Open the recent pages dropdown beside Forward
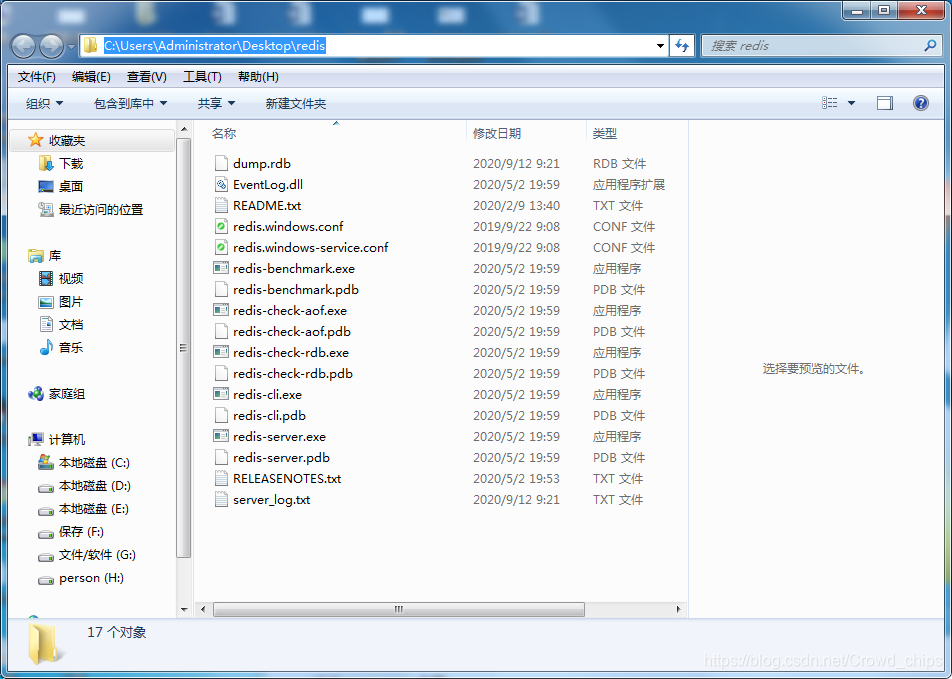The width and height of the screenshot is (952, 679). pyautogui.click(x=71, y=46)
